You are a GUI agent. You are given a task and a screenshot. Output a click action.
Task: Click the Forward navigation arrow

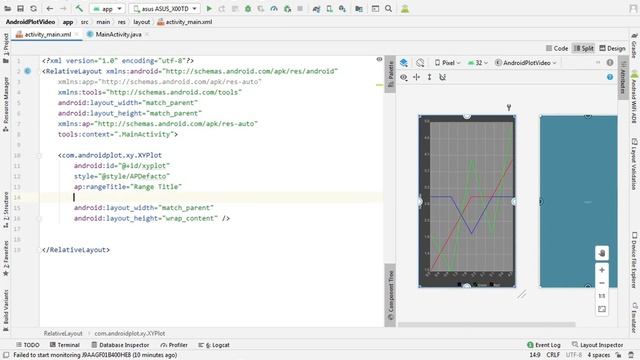[x=63, y=9]
